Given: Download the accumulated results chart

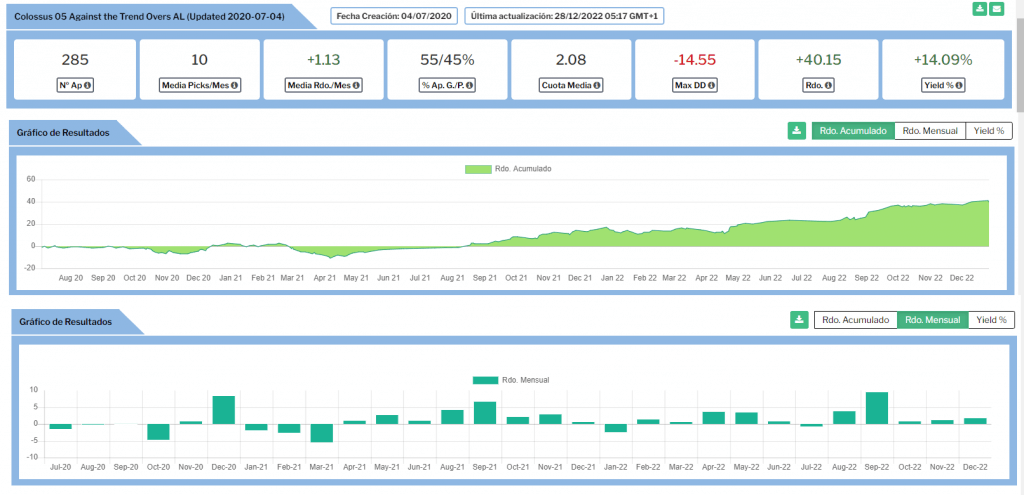Looking at the screenshot, I should click(x=797, y=131).
